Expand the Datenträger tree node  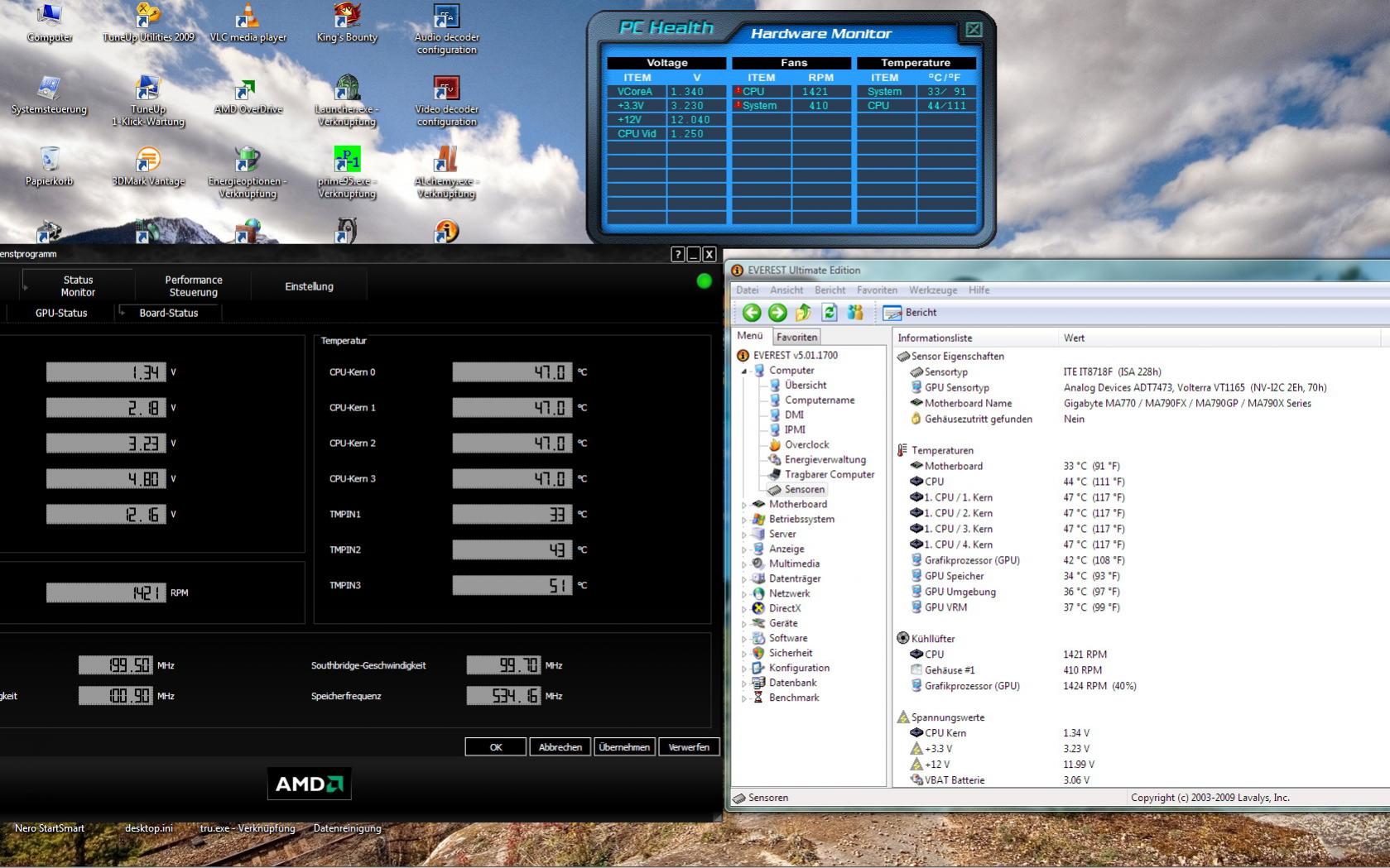click(x=744, y=579)
